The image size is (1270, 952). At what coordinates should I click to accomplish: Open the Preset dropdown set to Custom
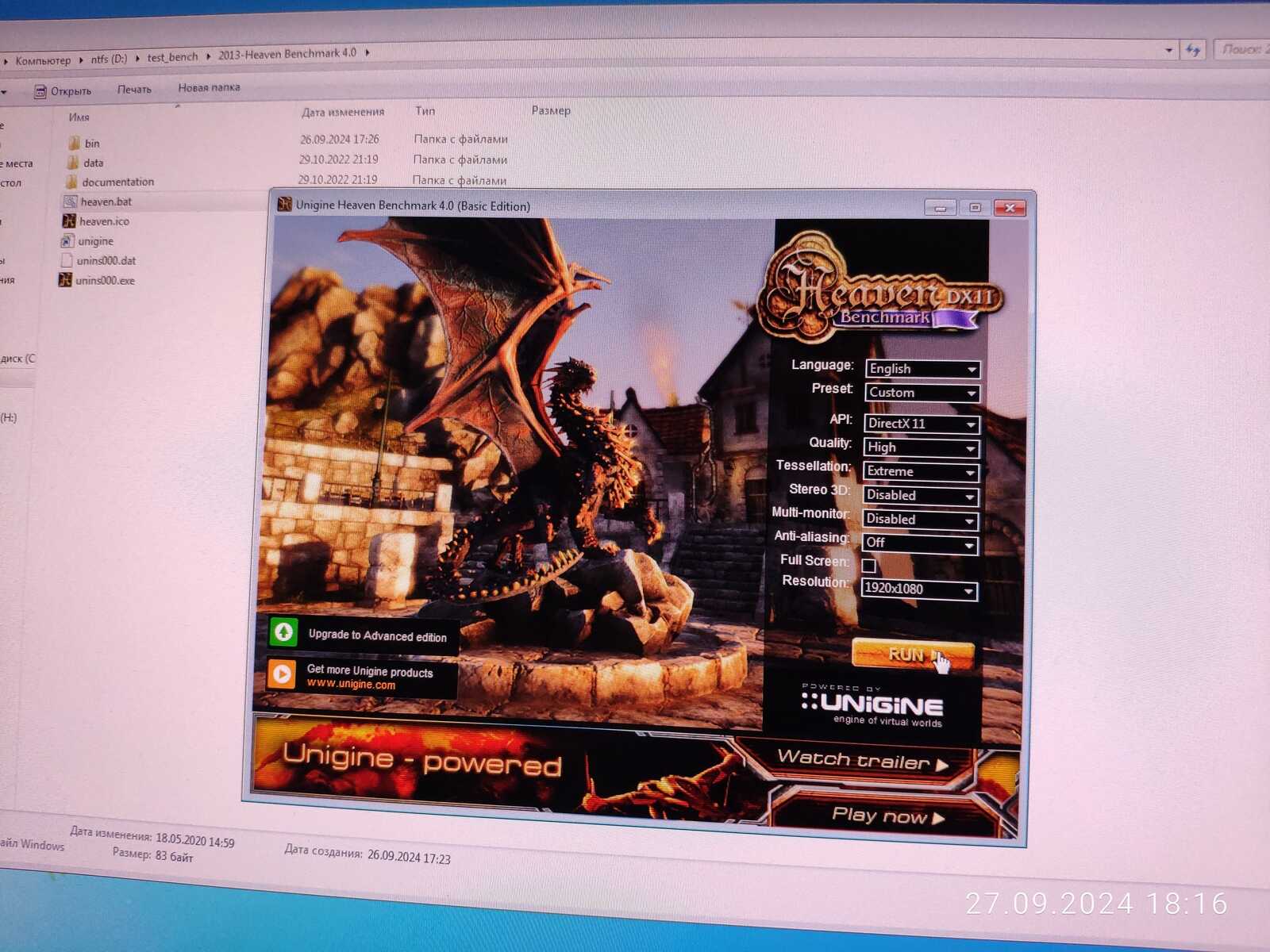[x=922, y=393]
